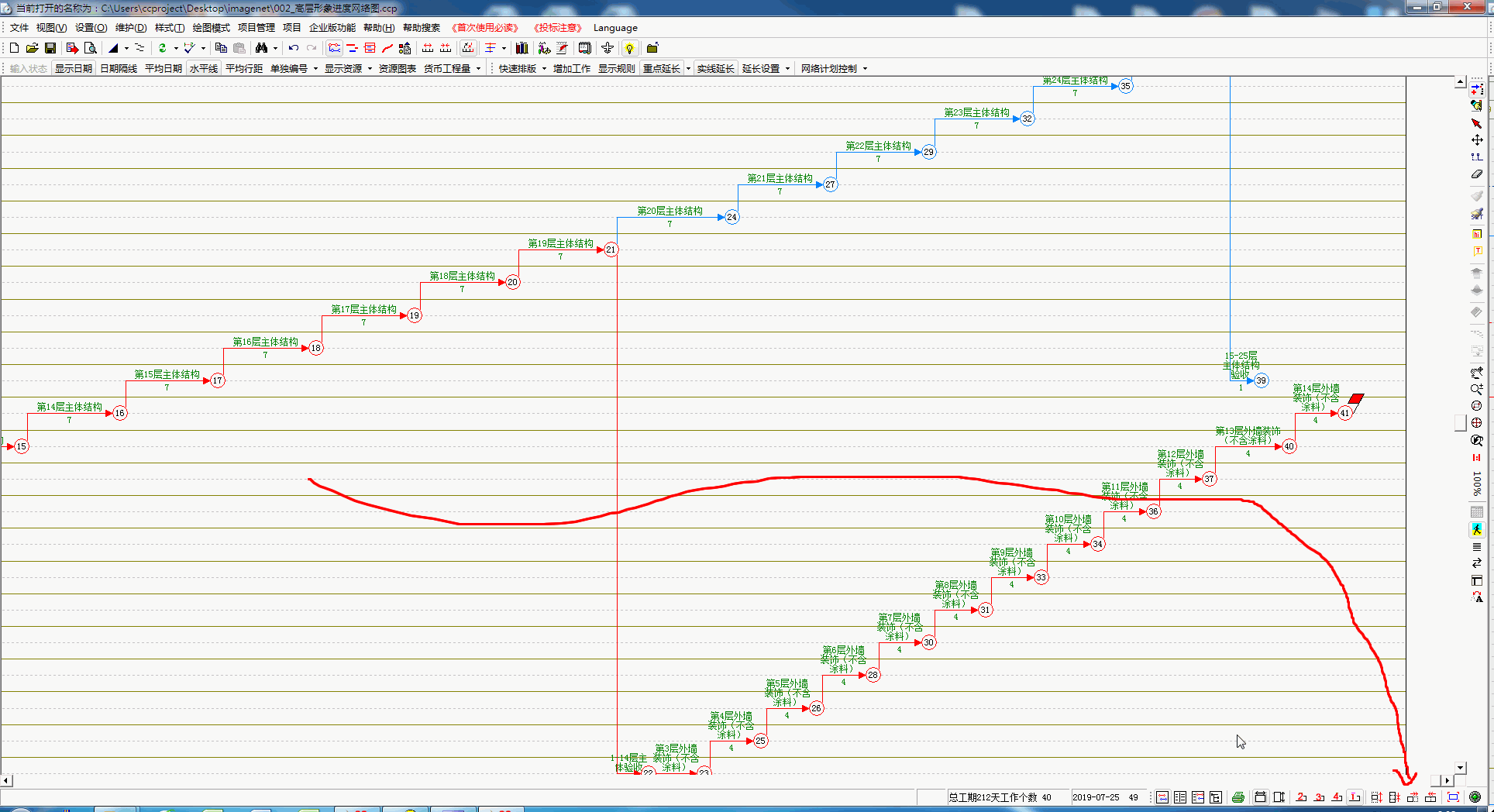Expand the 货币工程量 dropdown arrow
This screenshot has height=812, width=1494.
tap(478, 69)
